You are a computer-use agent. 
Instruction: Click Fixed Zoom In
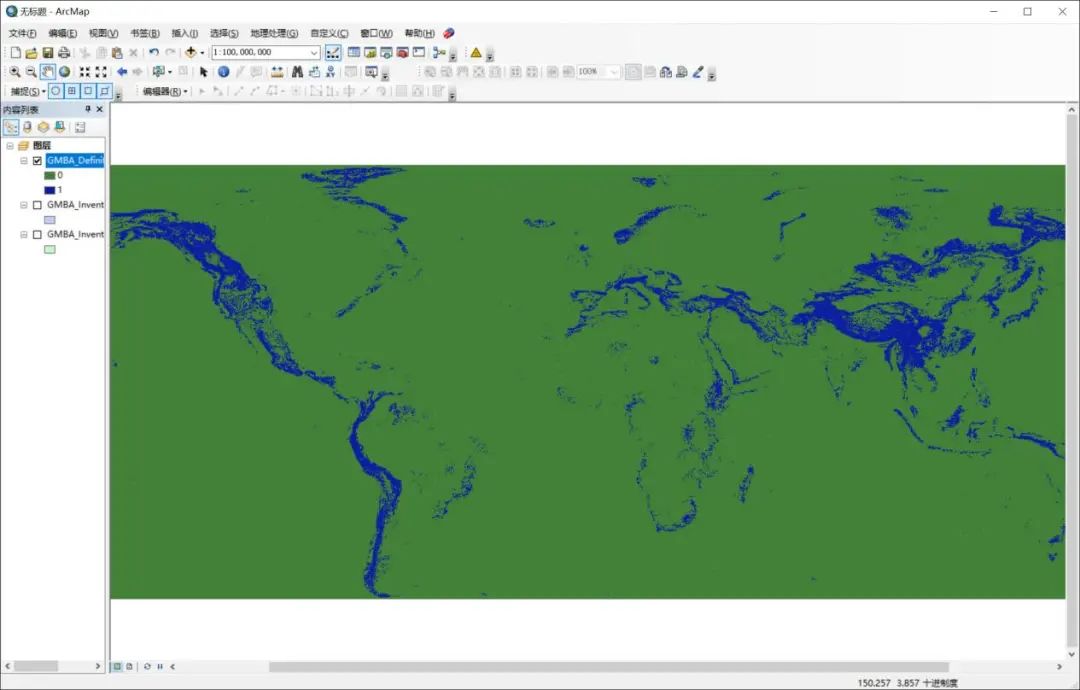tap(85, 72)
